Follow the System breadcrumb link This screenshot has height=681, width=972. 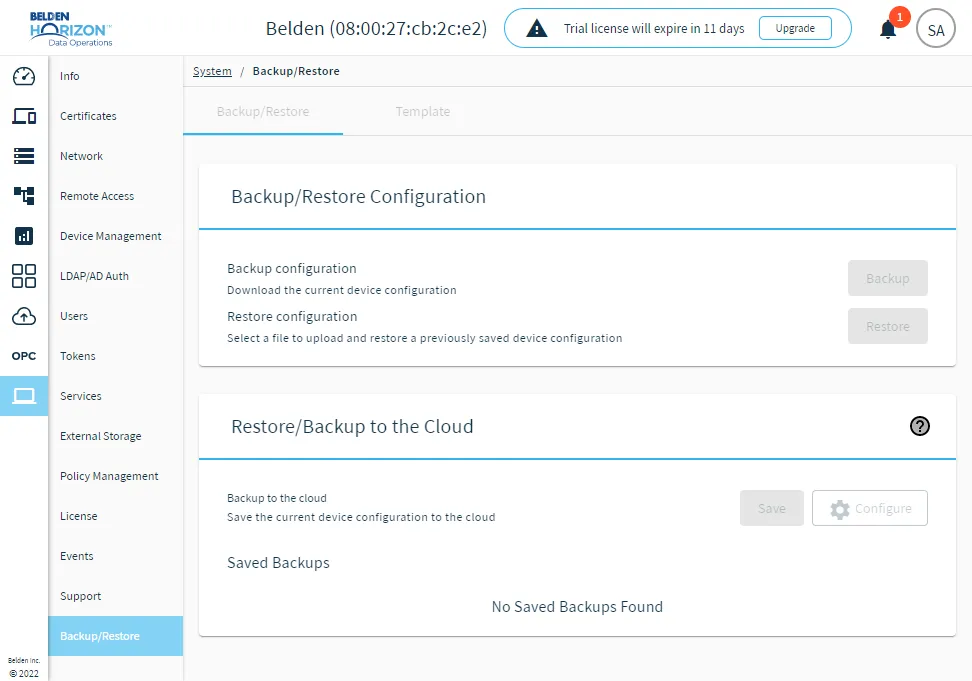[x=212, y=71]
